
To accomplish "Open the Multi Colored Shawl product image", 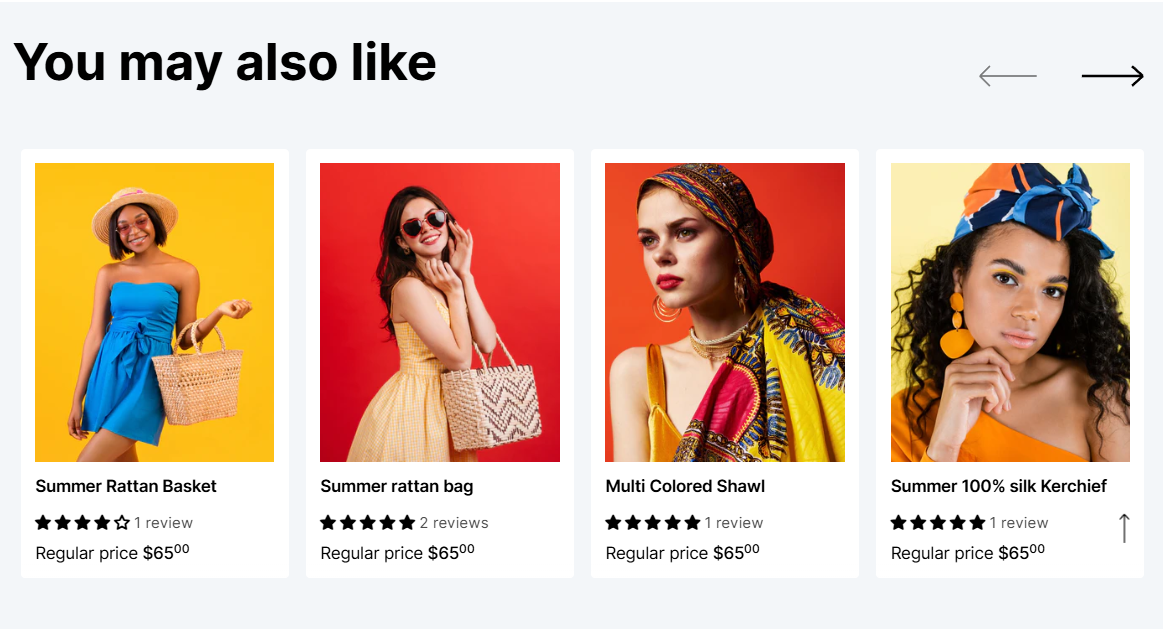I will click(x=725, y=312).
